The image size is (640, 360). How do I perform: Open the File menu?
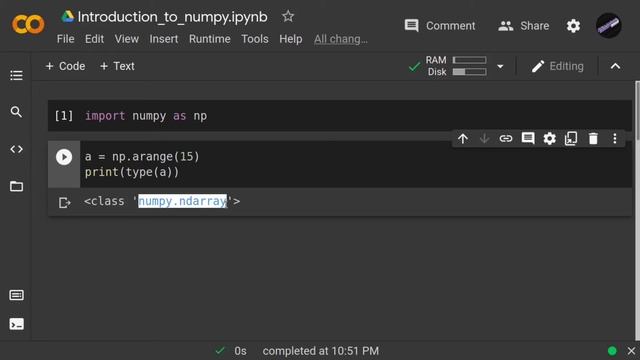click(65, 39)
